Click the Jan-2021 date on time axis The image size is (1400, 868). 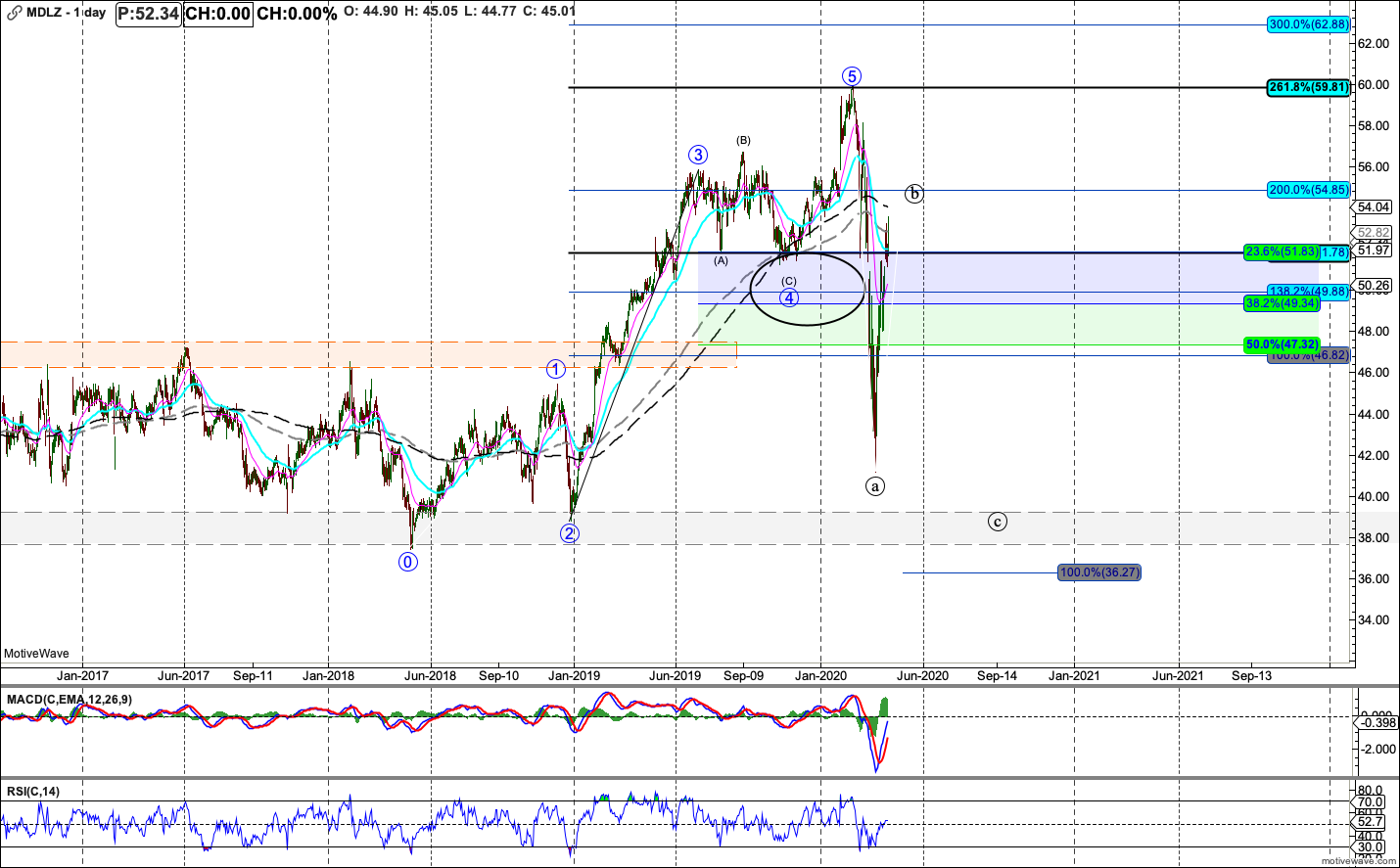pyautogui.click(x=1074, y=676)
